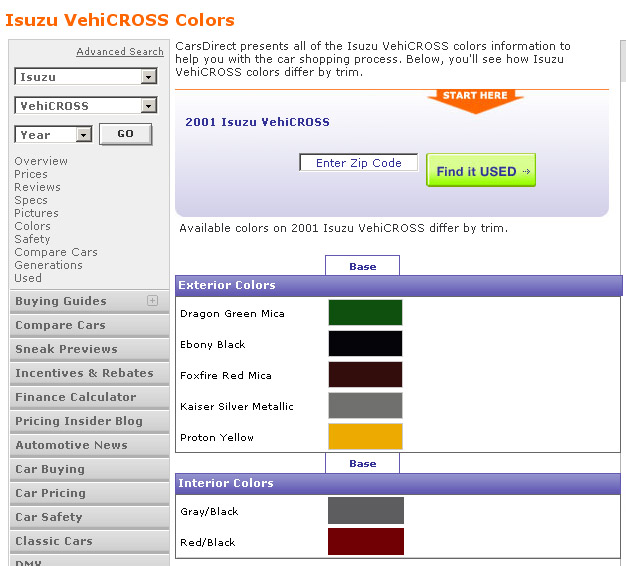Click the Ebony Black swatch
Screen dimensions: 626x566
coord(365,343)
